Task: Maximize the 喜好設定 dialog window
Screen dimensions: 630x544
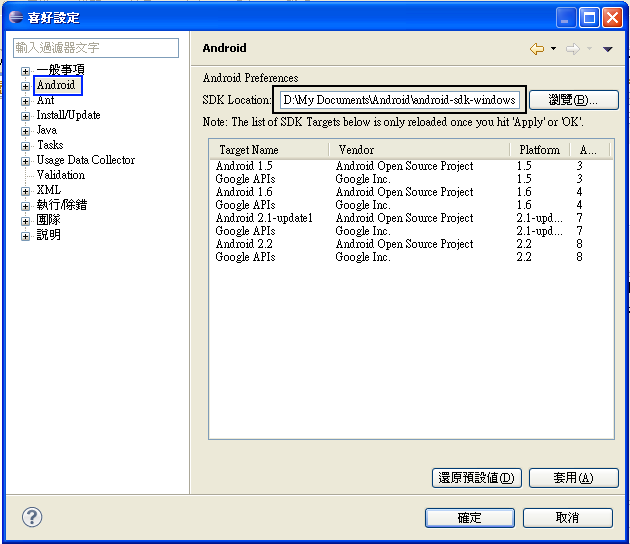Action: tap(589, 18)
